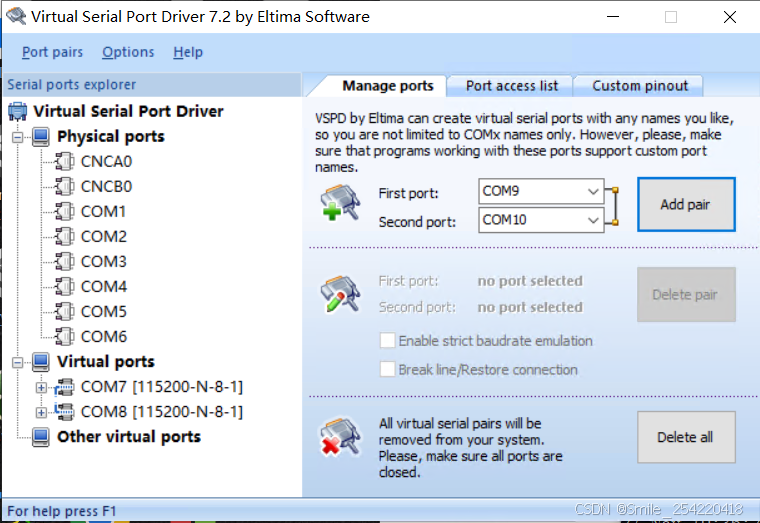Click the For help press F1 status text
760x523 pixels.
62,511
